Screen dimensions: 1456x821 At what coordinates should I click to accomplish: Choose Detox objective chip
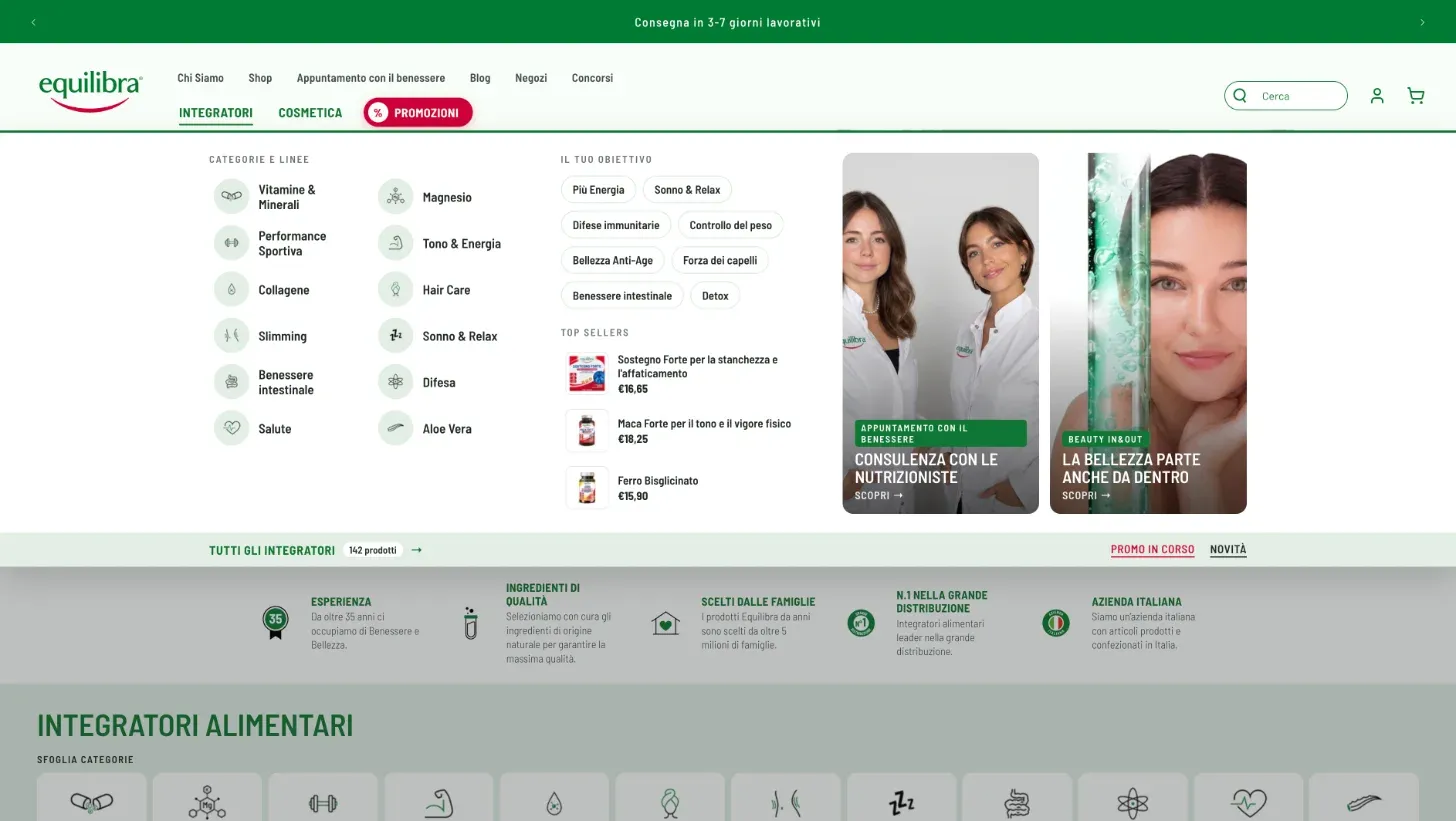click(x=715, y=296)
